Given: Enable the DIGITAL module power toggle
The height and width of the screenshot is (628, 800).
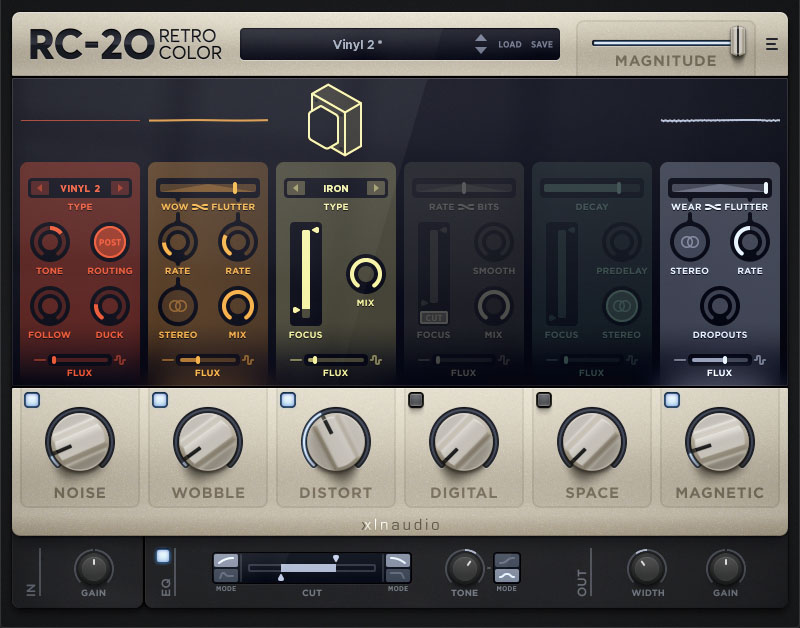Looking at the screenshot, I should coord(416,400).
